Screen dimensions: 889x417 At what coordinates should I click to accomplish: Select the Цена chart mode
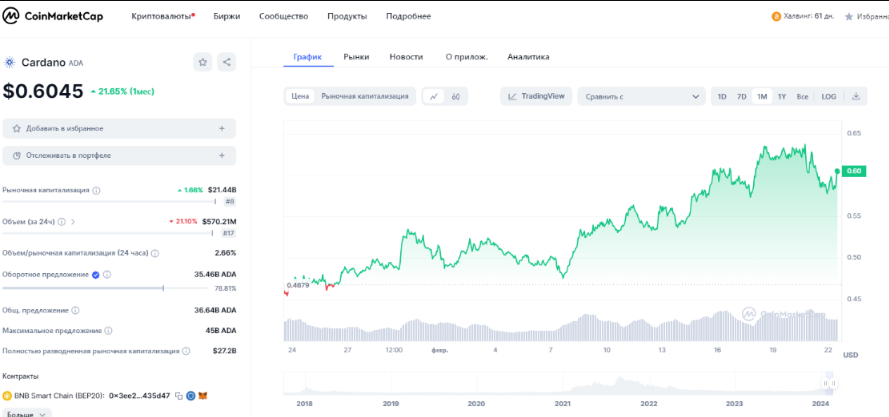[x=300, y=96]
